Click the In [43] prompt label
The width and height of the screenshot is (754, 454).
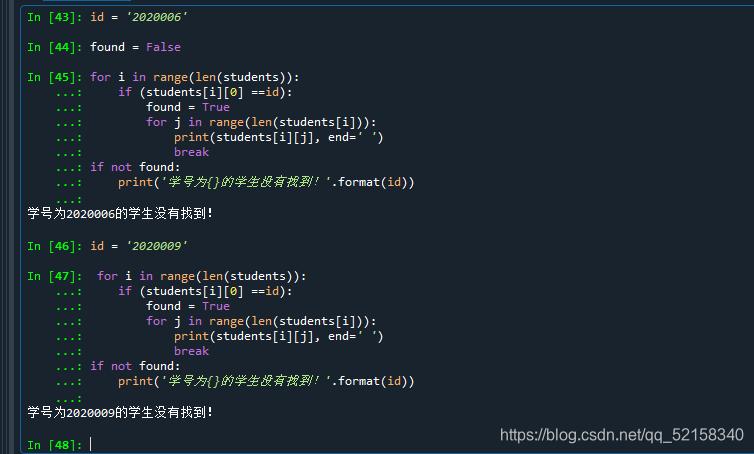(x=55, y=17)
